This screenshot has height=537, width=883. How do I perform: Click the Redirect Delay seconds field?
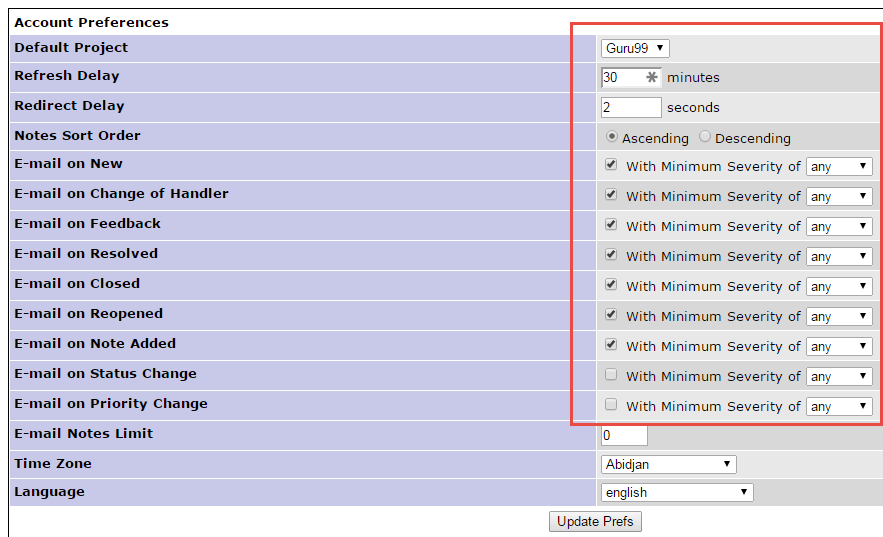point(630,107)
